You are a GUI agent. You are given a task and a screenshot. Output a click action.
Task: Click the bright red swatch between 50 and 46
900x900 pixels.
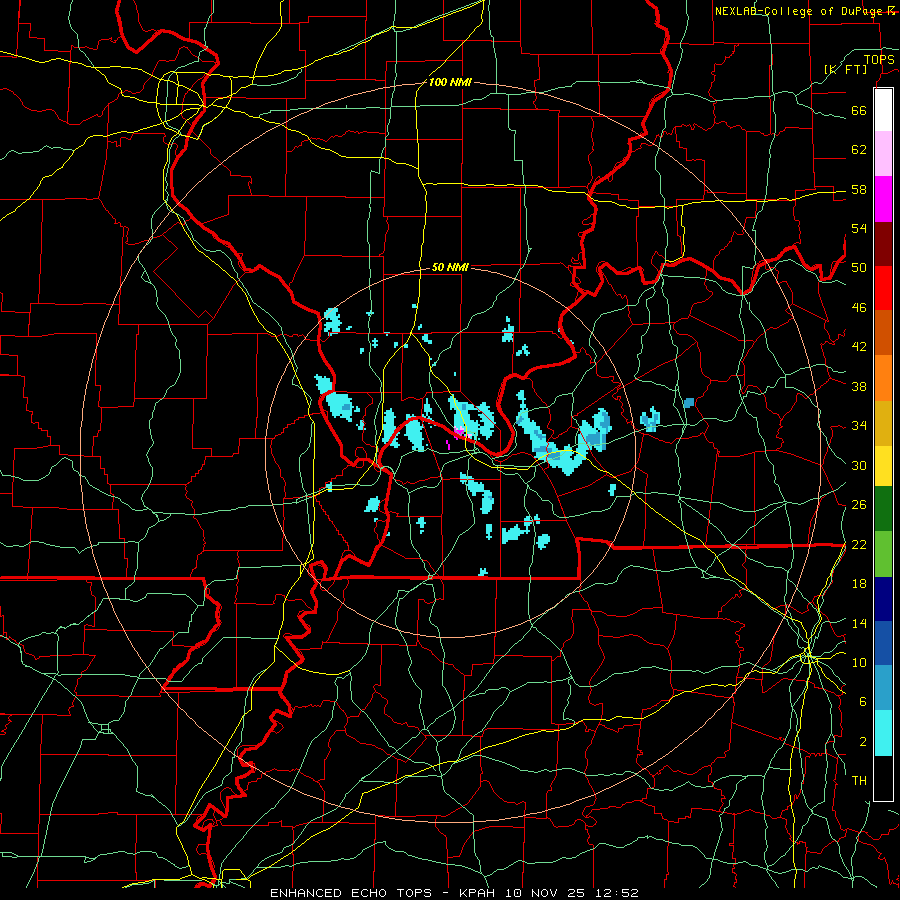pyautogui.click(x=883, y=288)
